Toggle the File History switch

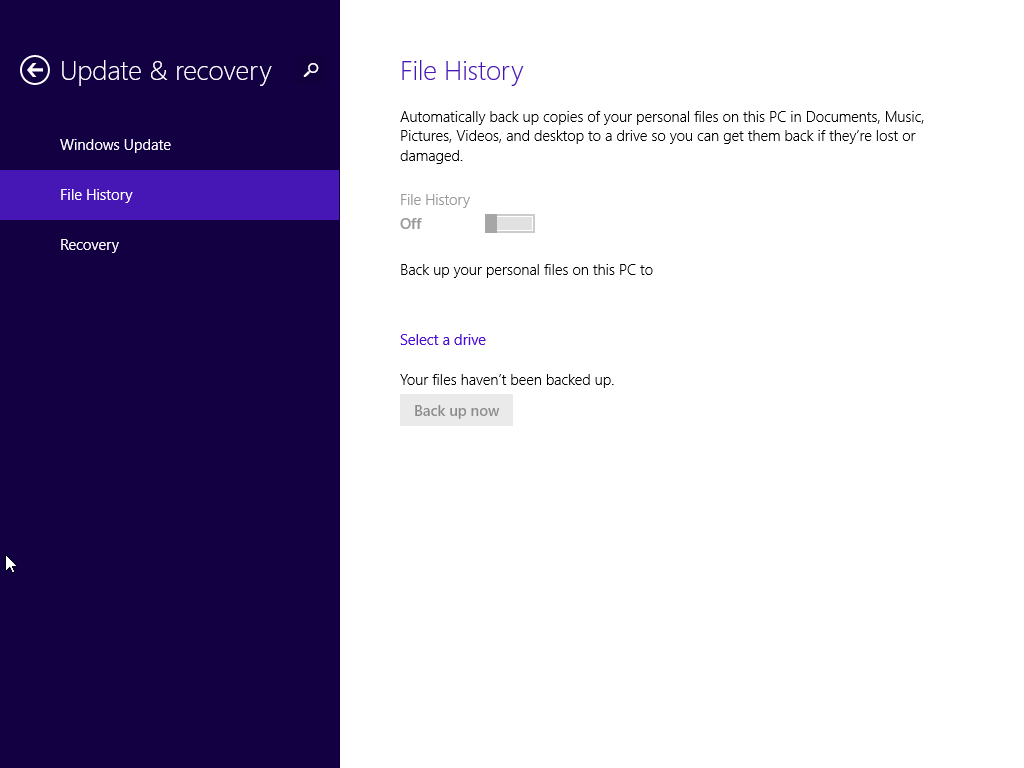510,224
